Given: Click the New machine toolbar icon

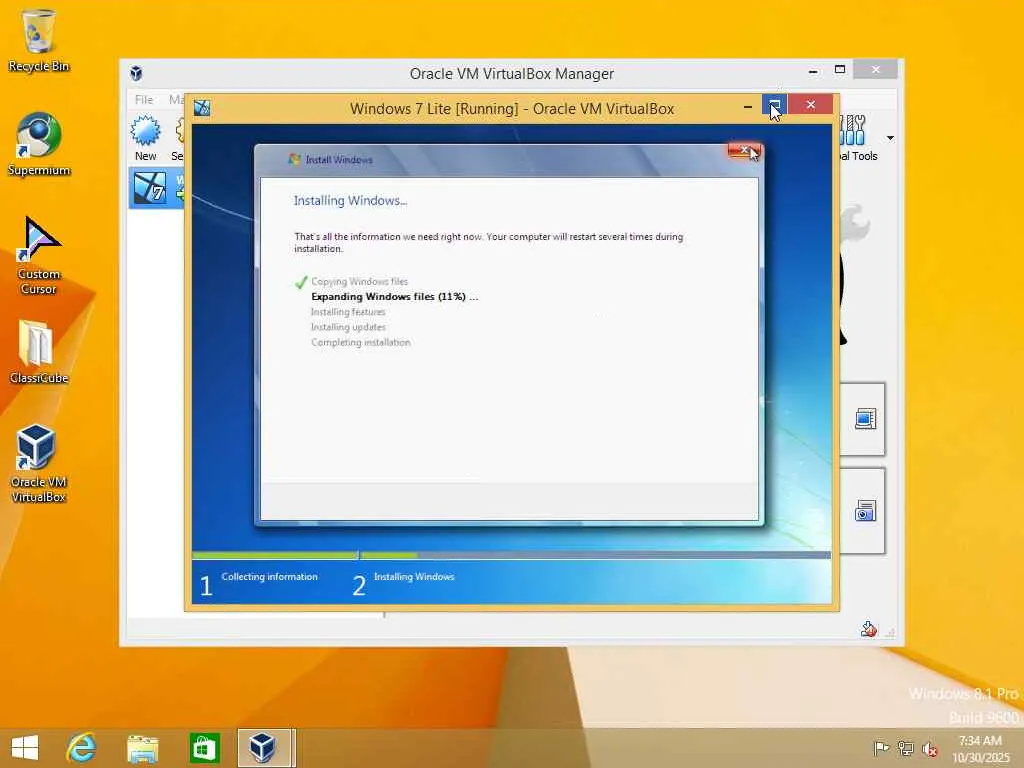Looking at the screenshot, I should click(x=145, y=137).
